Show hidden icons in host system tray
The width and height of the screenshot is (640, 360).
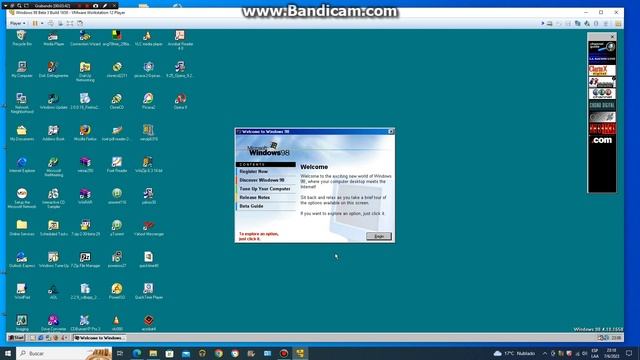[544, 353]
